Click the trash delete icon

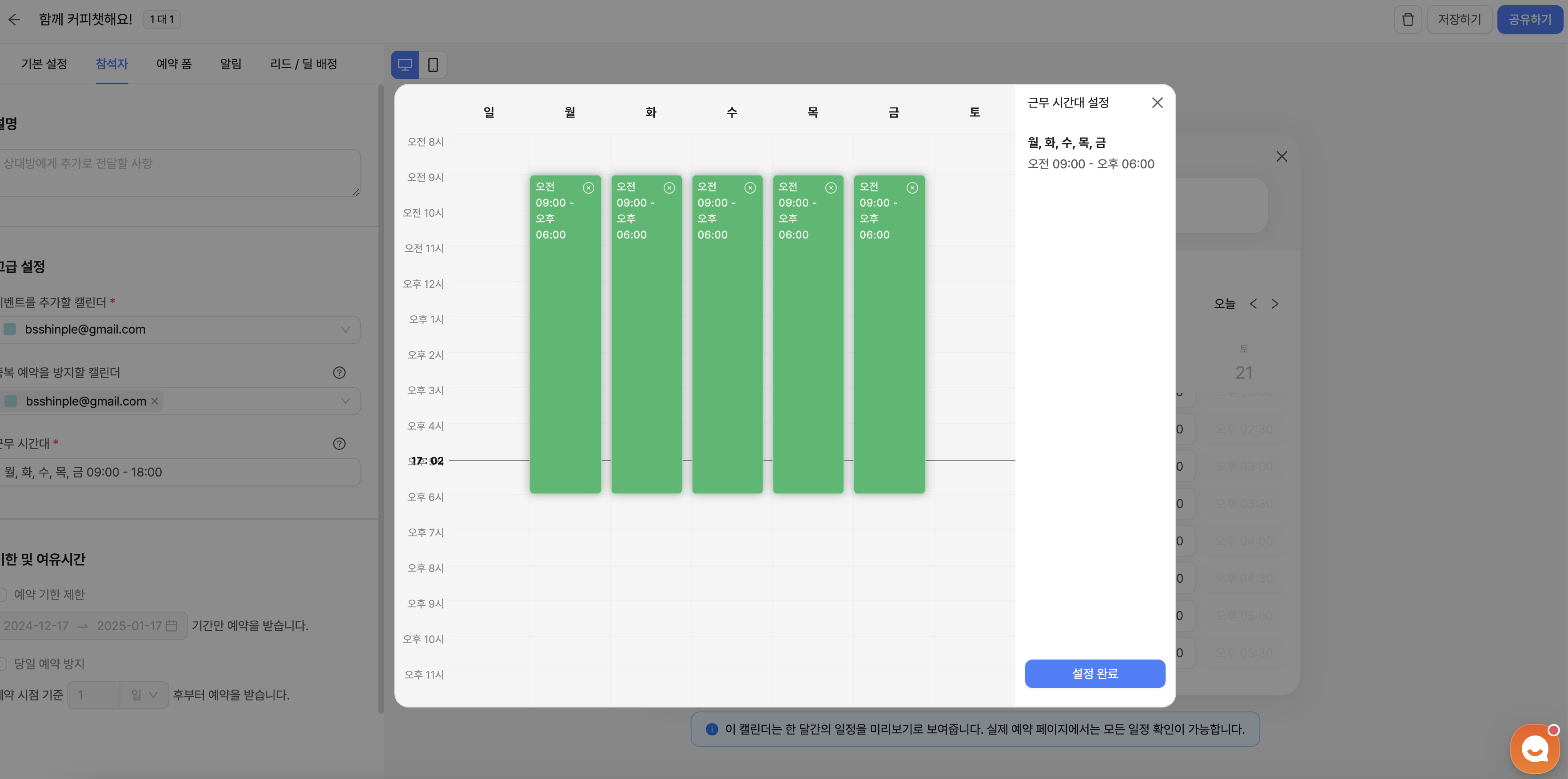click(1407, 20)
